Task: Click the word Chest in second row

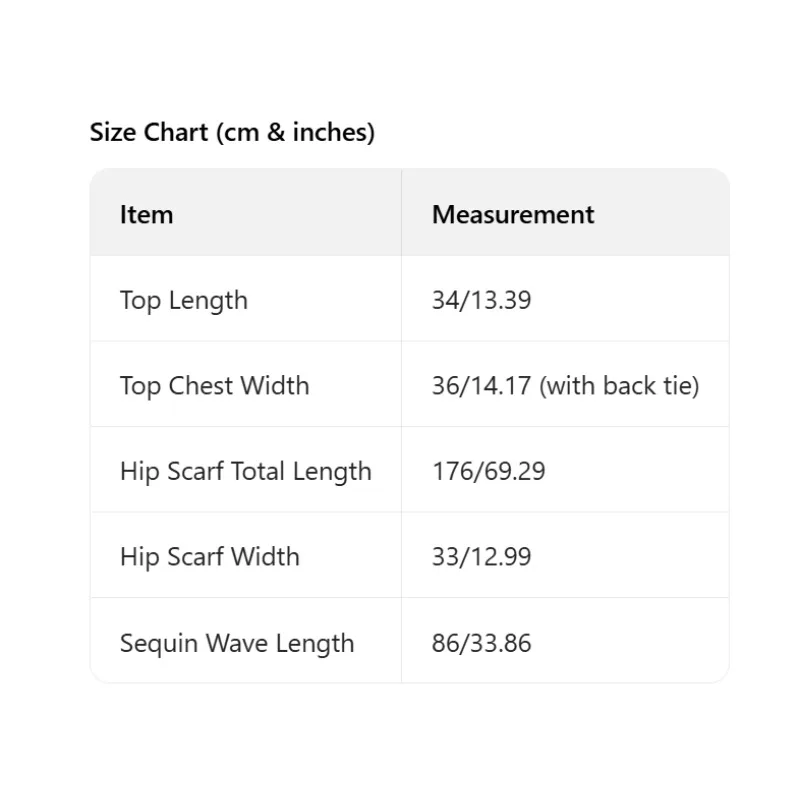Action: [x=198, y=386]
